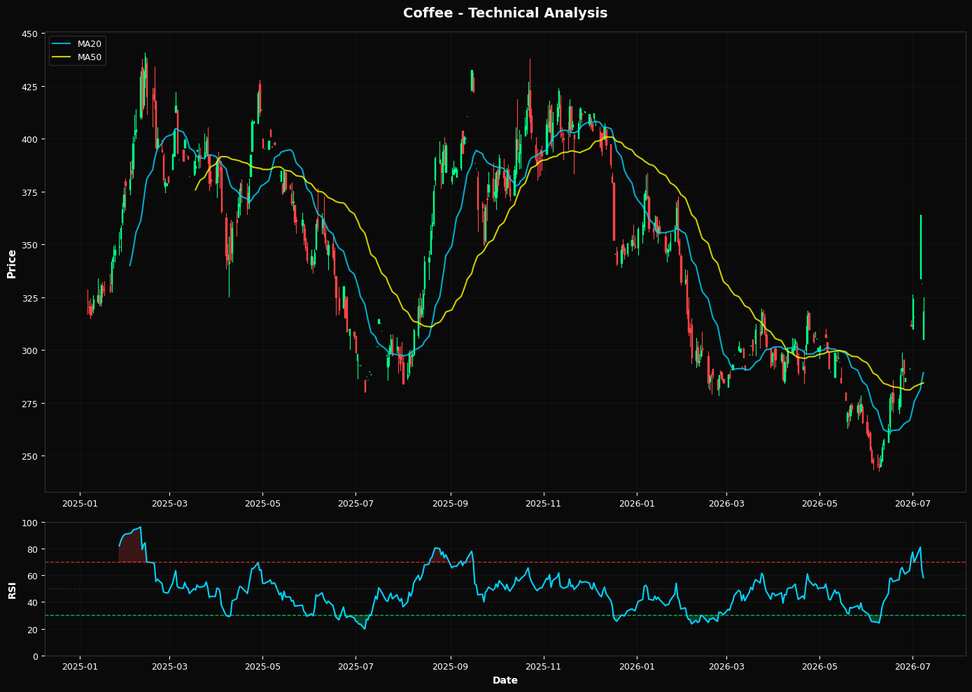
Task: Click 2026-05 date under the price chart
Action: 820,503
